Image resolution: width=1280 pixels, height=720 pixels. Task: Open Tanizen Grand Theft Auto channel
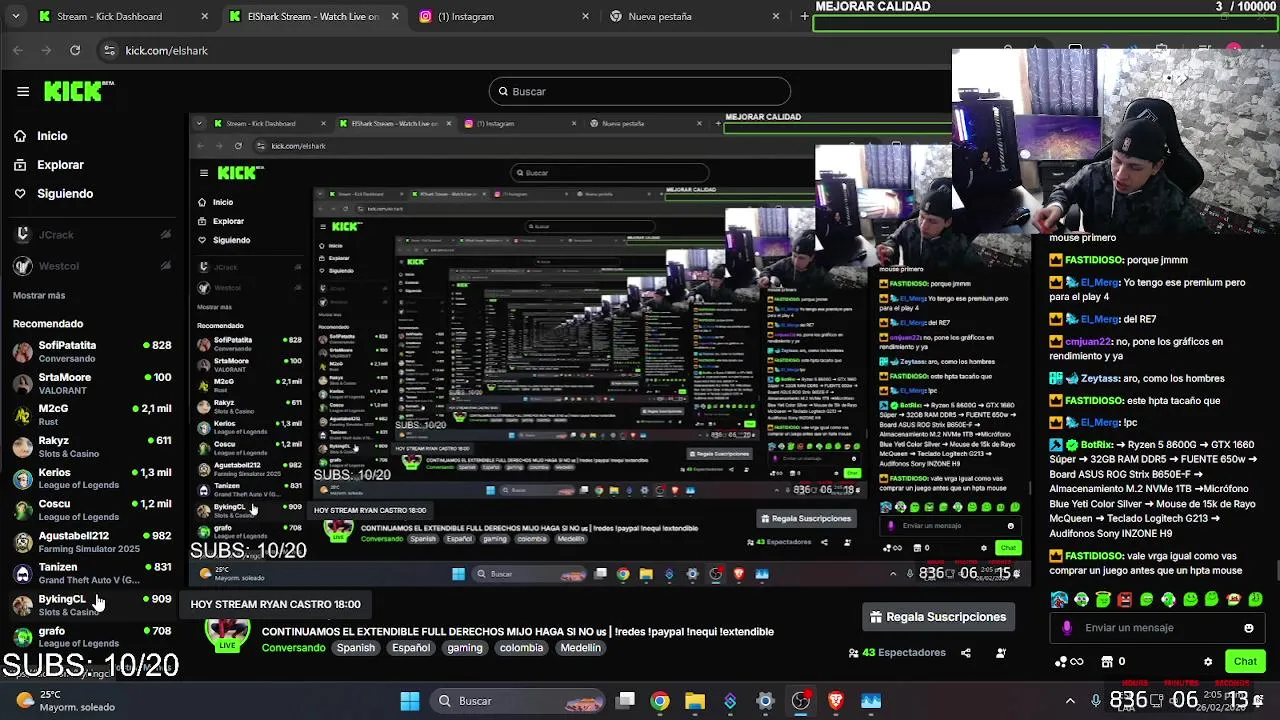[90, 573]
